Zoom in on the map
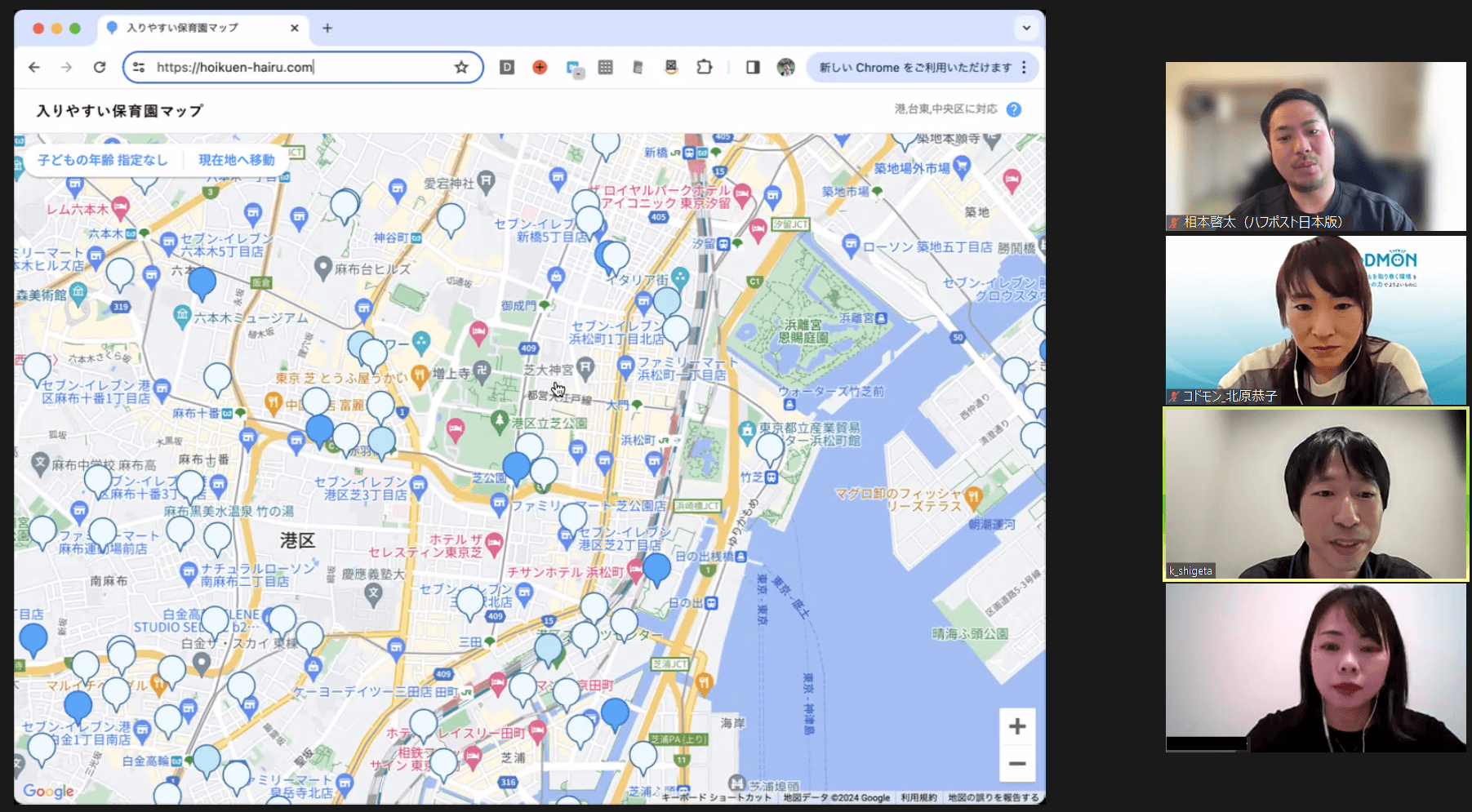Viewport: 1472px width, 812px height. [x=1016, y=726]
